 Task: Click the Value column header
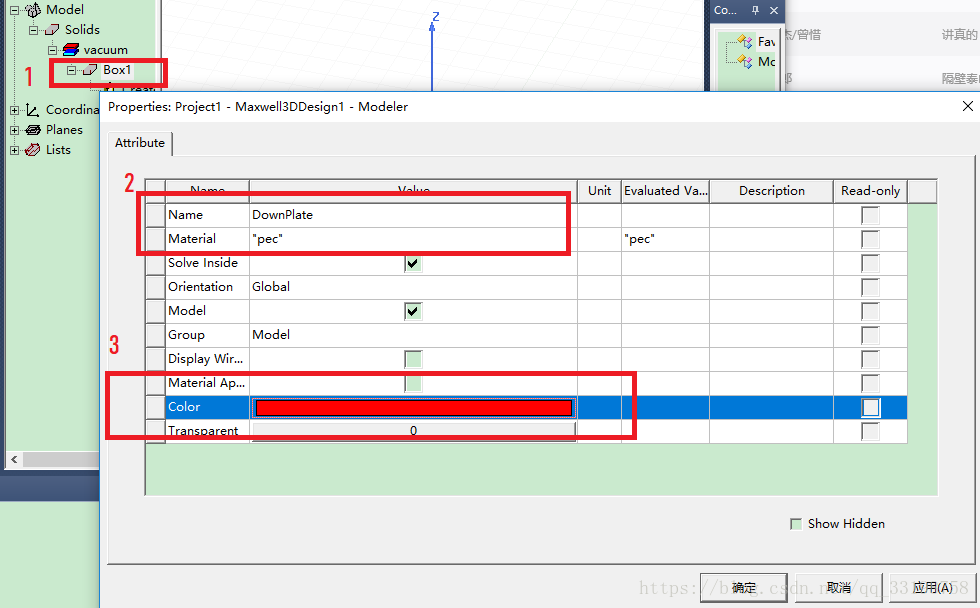click(x=413, y=191)
